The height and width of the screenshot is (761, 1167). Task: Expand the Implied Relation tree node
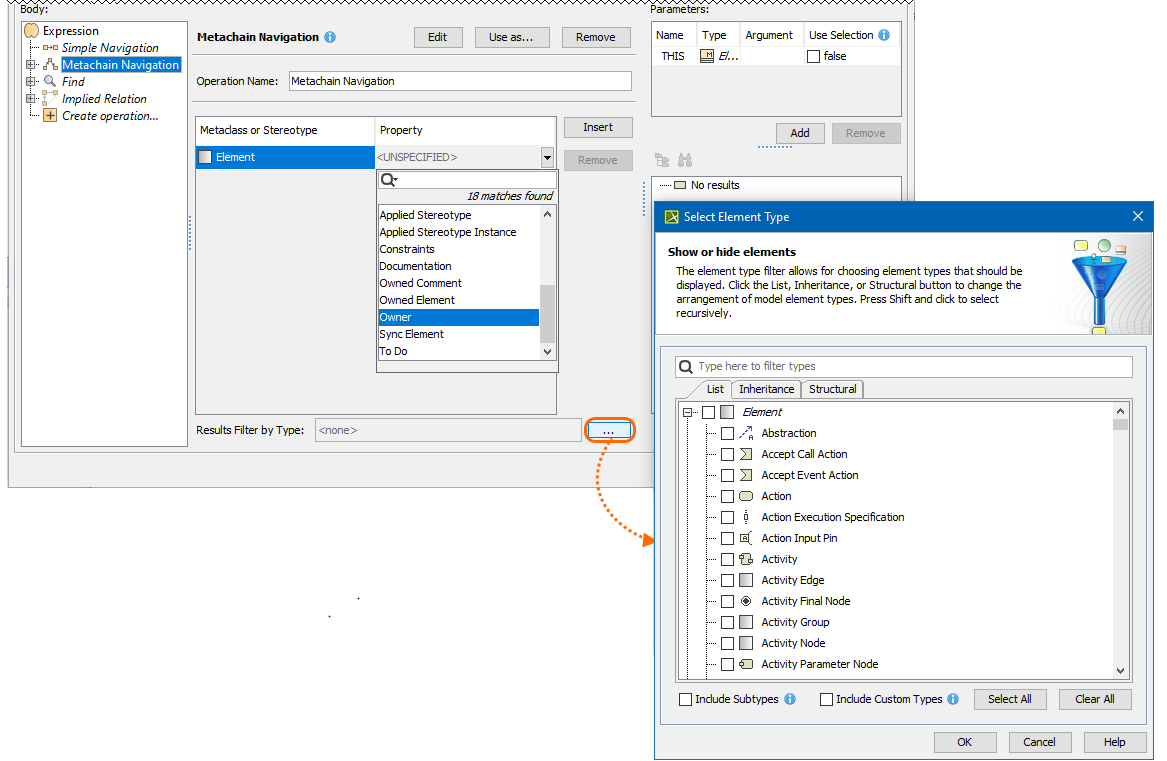click(31, 98)
